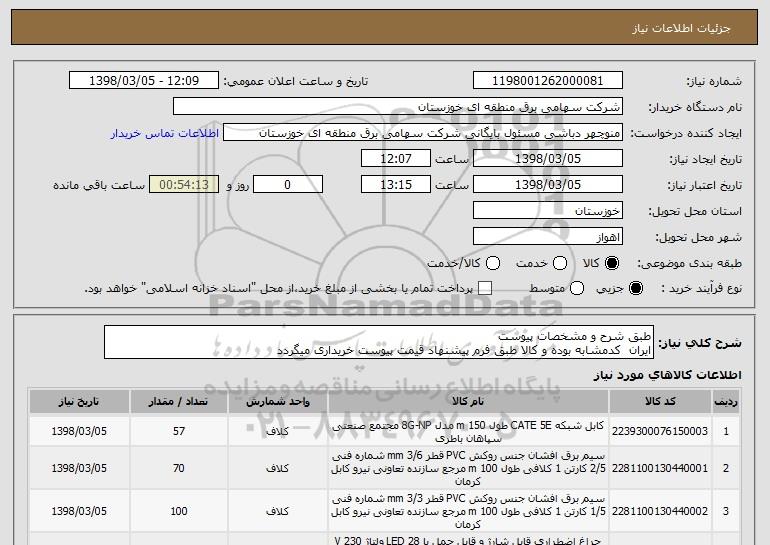Click remaining time countdown 00:54:13
This screenshot has height=545, width=770.
184,185
